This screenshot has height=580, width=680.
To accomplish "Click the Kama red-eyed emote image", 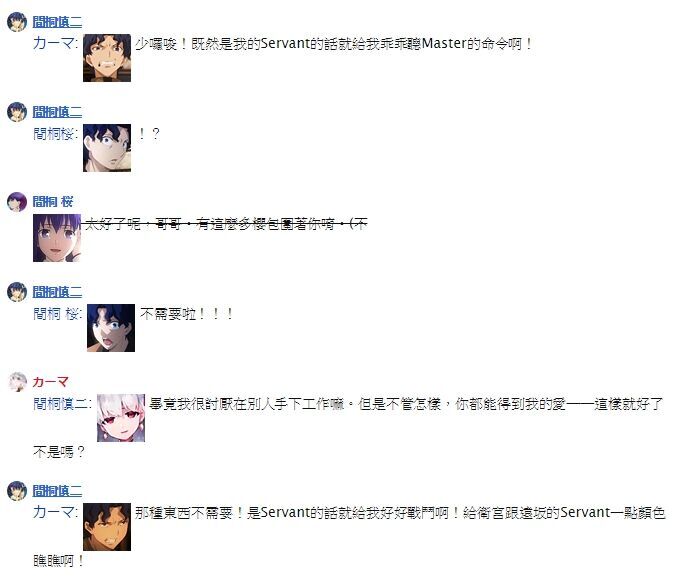I will (x=121, y=418).
